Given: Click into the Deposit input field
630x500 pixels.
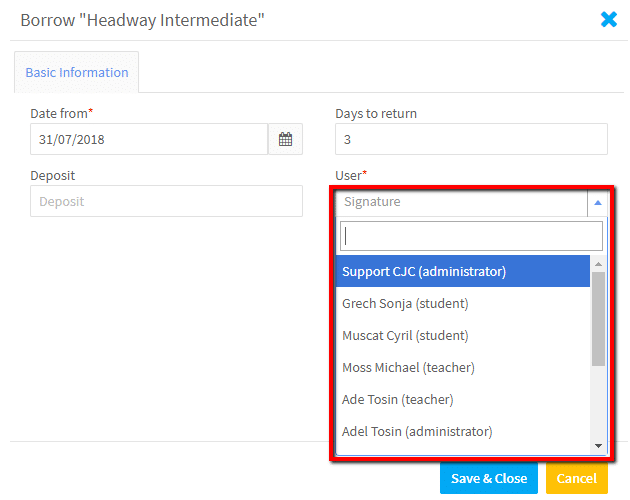Looking at the screenshot, I should [x=166, y=201].
